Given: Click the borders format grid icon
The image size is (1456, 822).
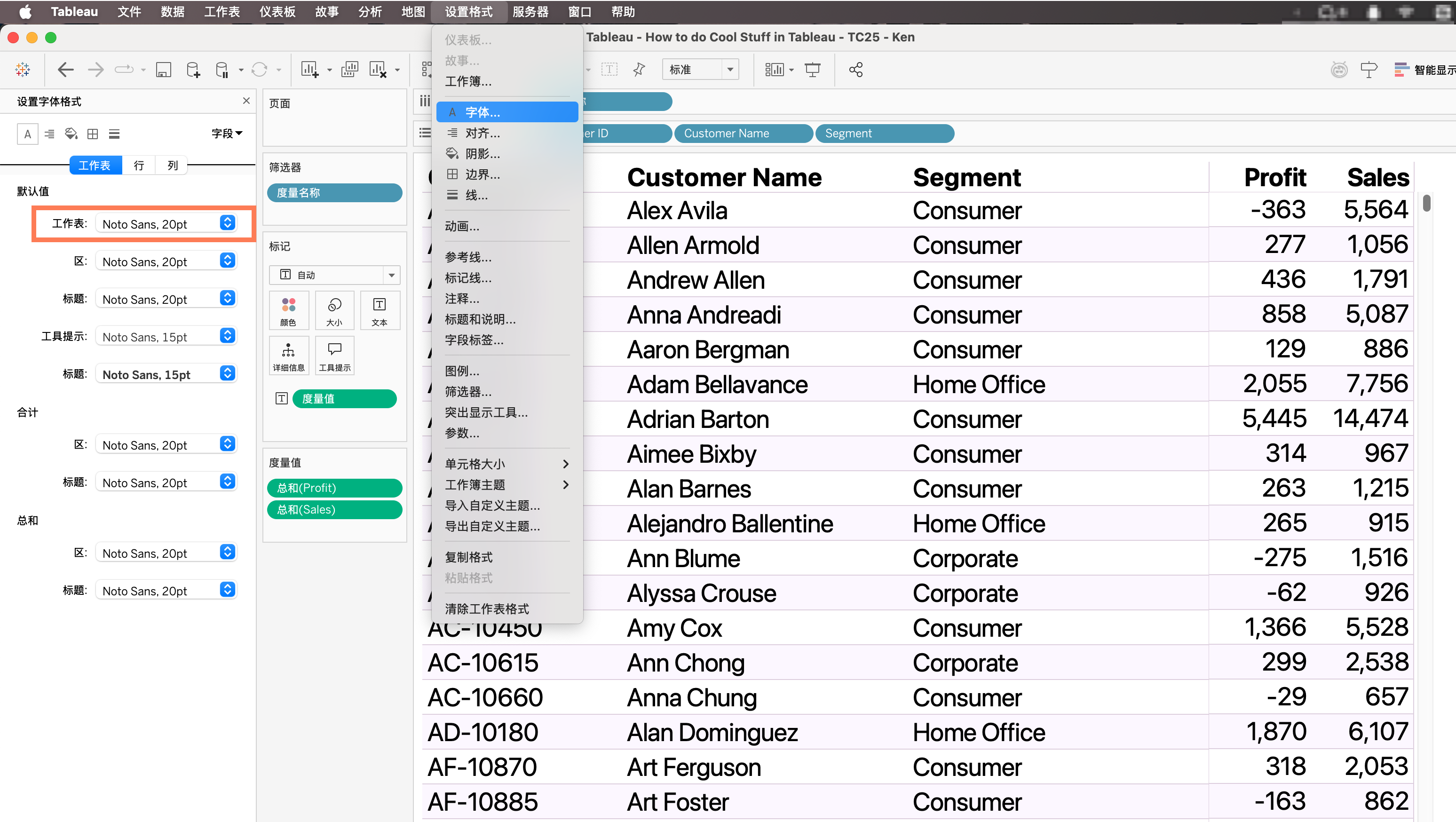Looking at the screenshot, I should 93,134.
